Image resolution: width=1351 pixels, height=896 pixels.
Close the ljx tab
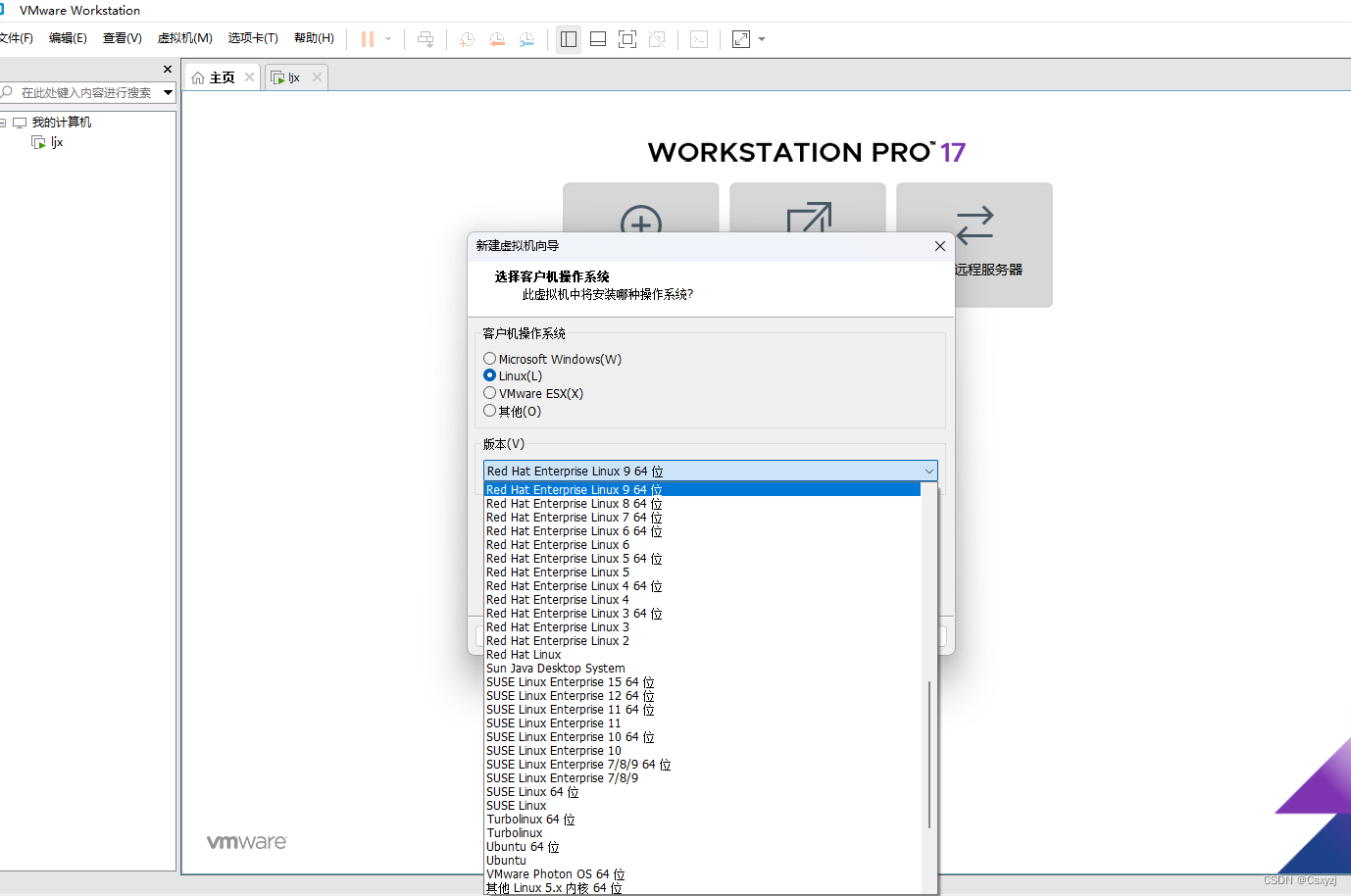[317, 76]
